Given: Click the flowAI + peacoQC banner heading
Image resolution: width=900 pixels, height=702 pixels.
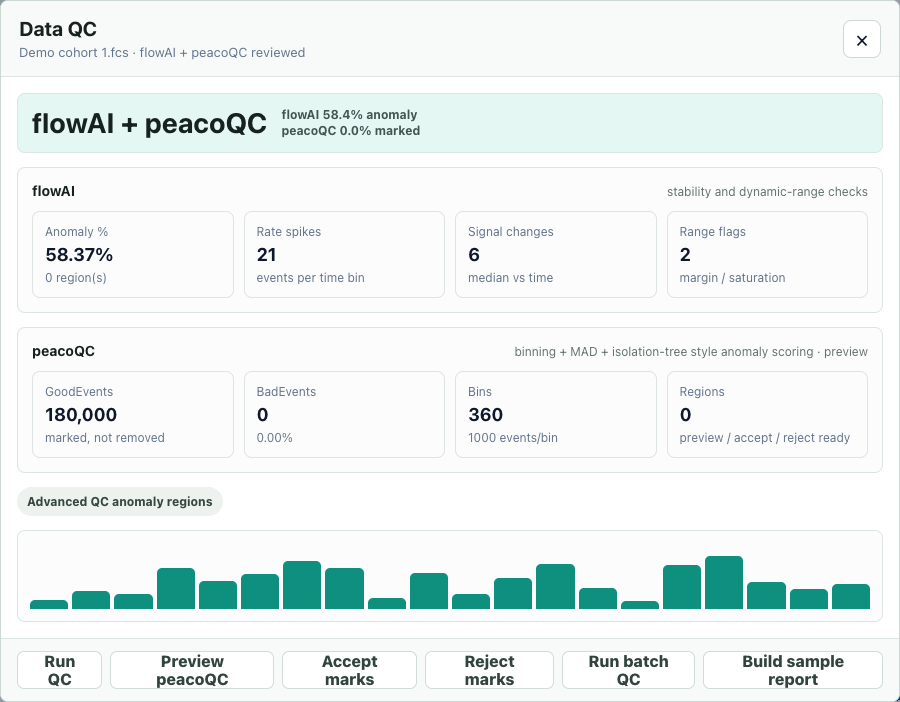Looking at the screenshot, I should (x=149, y=123).
